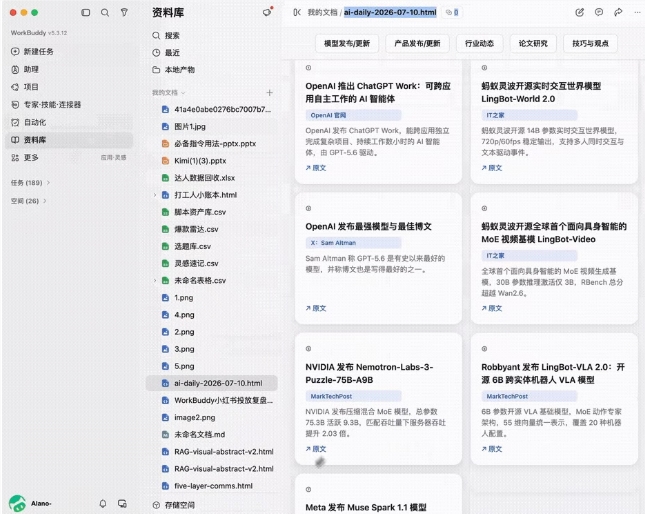Open search via the top magnifier icon

[x=105, y=13]
